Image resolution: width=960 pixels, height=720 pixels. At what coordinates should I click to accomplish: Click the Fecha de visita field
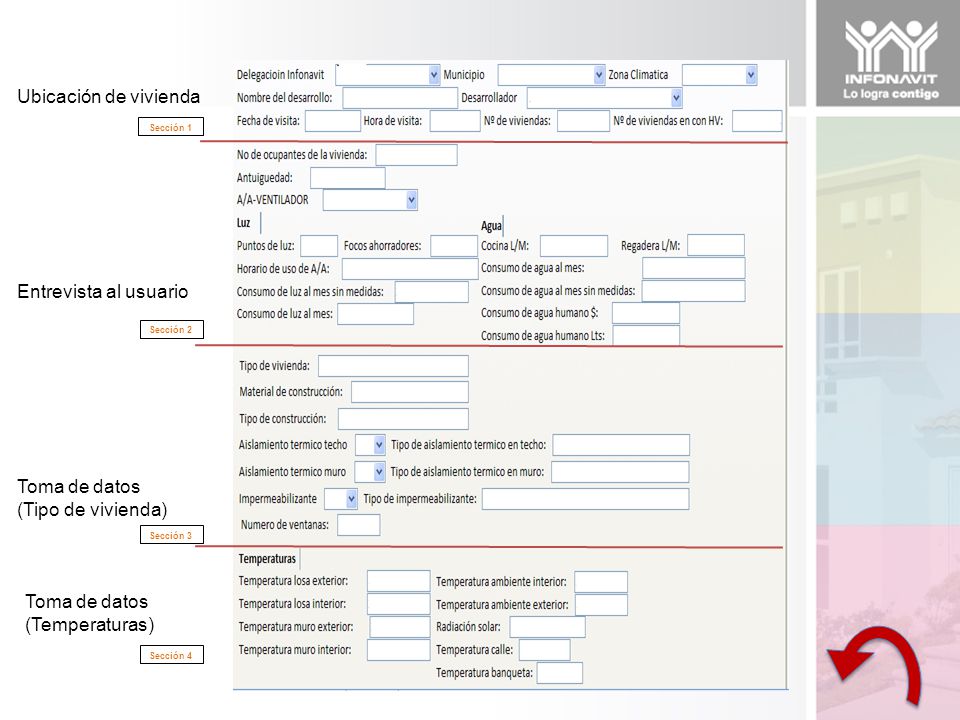[x=333, y=121]
